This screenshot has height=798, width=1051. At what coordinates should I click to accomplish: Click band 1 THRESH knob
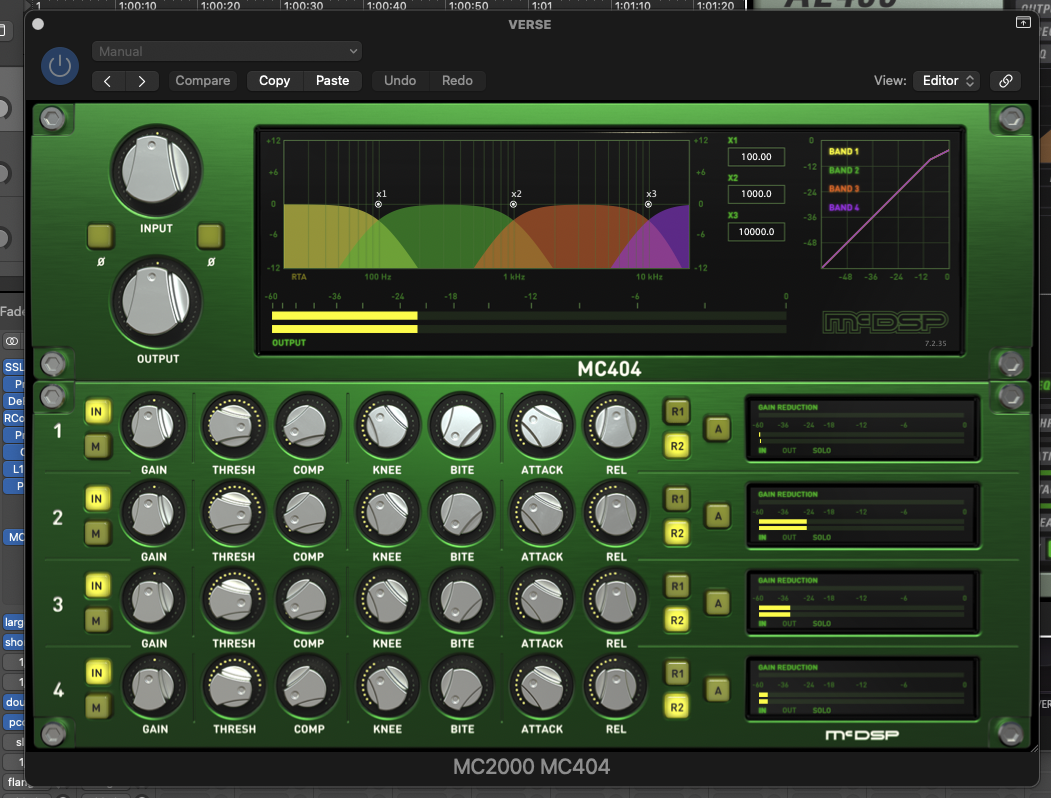point(233,427)
